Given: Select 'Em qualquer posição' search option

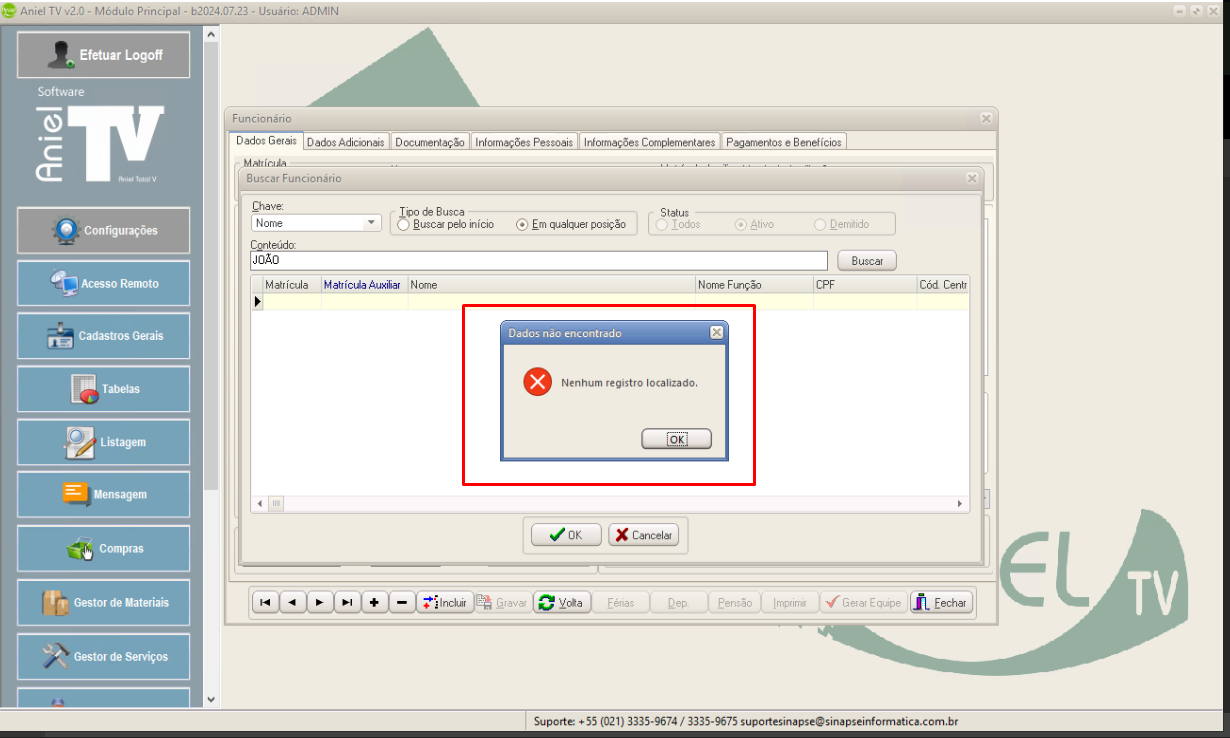Looking at the screenshot, I should pos(522,225).
